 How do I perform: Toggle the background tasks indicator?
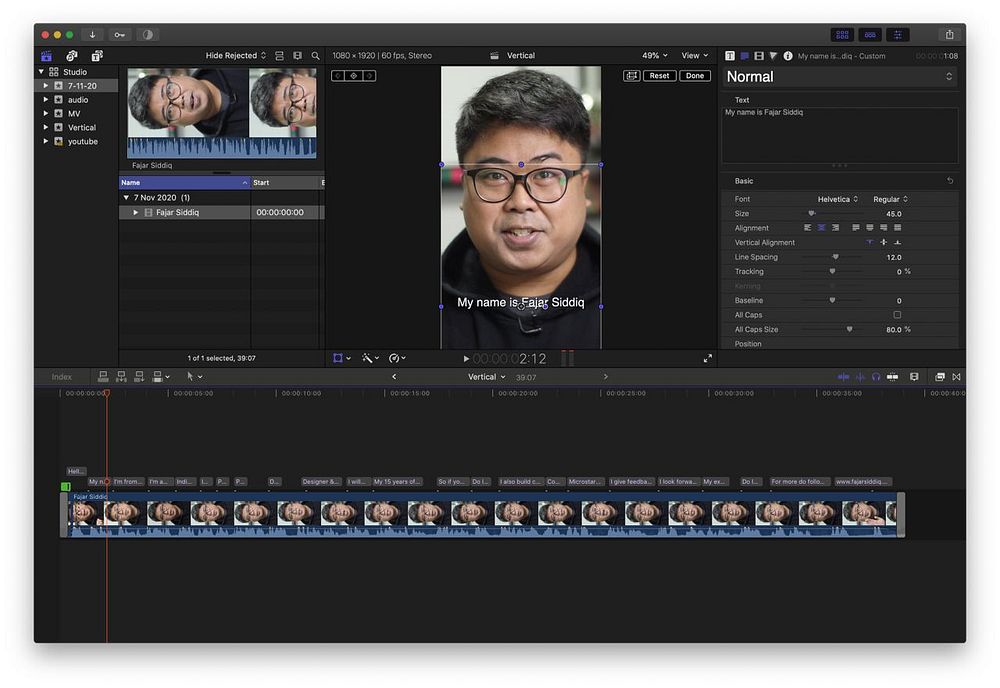[147, 34]
